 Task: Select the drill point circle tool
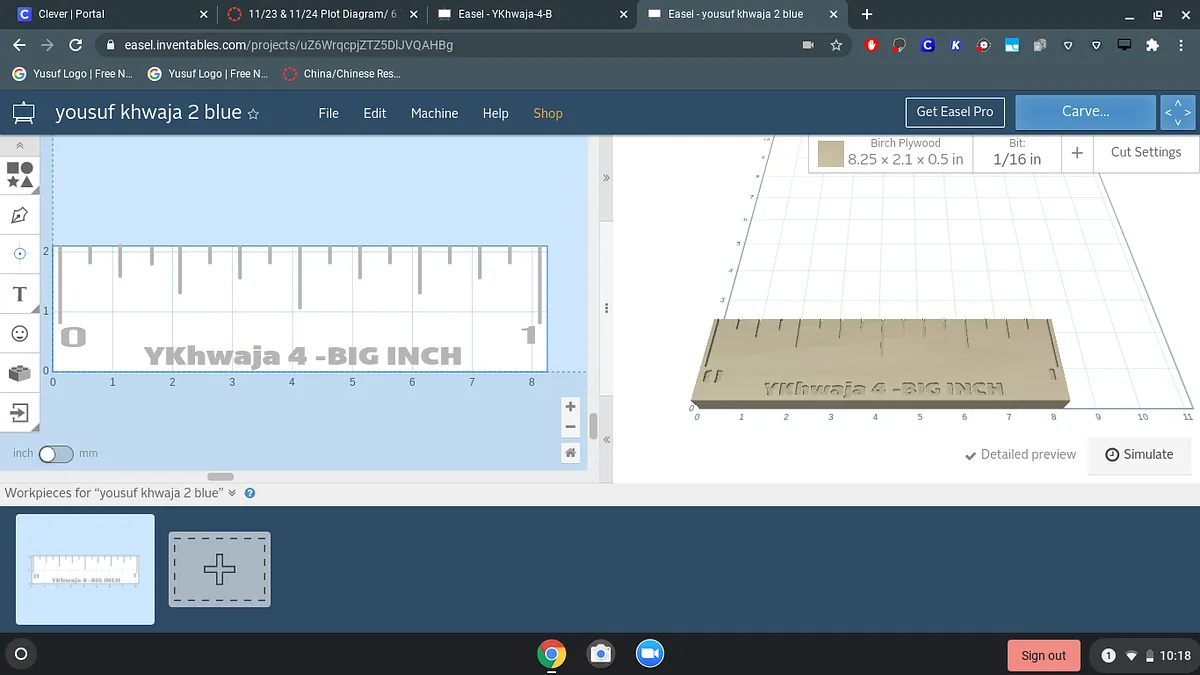[20, 254]
